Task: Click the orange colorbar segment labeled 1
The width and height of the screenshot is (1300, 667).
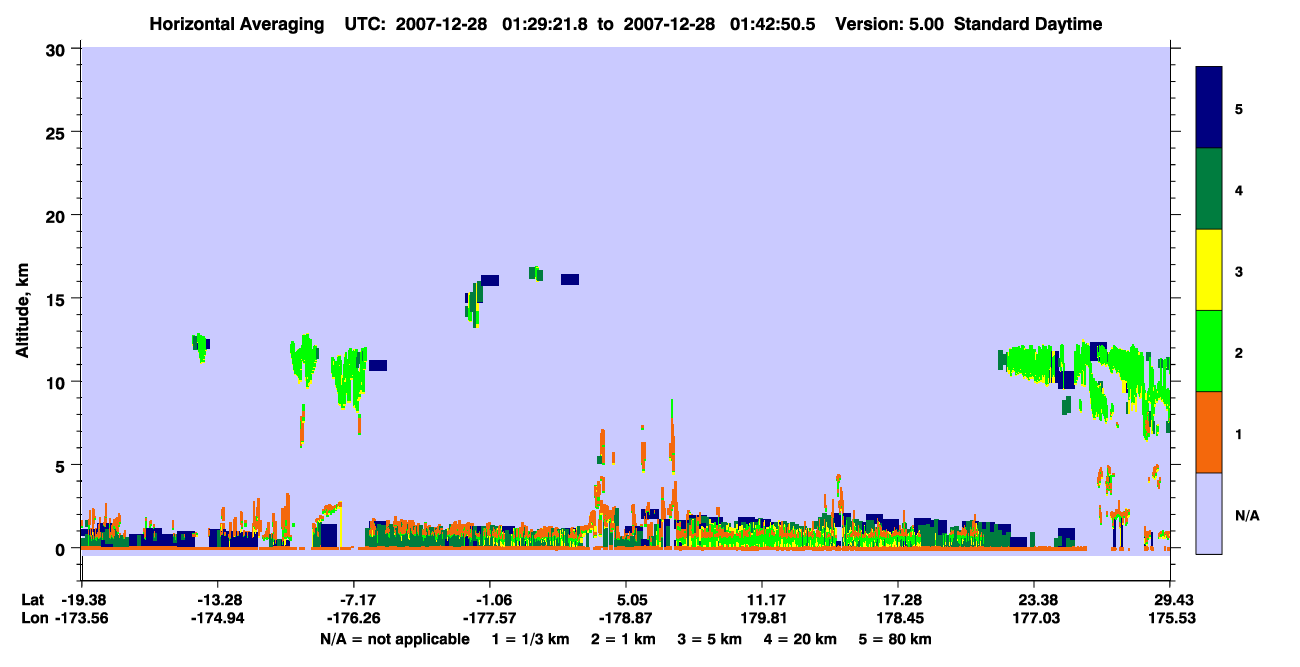Action: coord(1209,432)
